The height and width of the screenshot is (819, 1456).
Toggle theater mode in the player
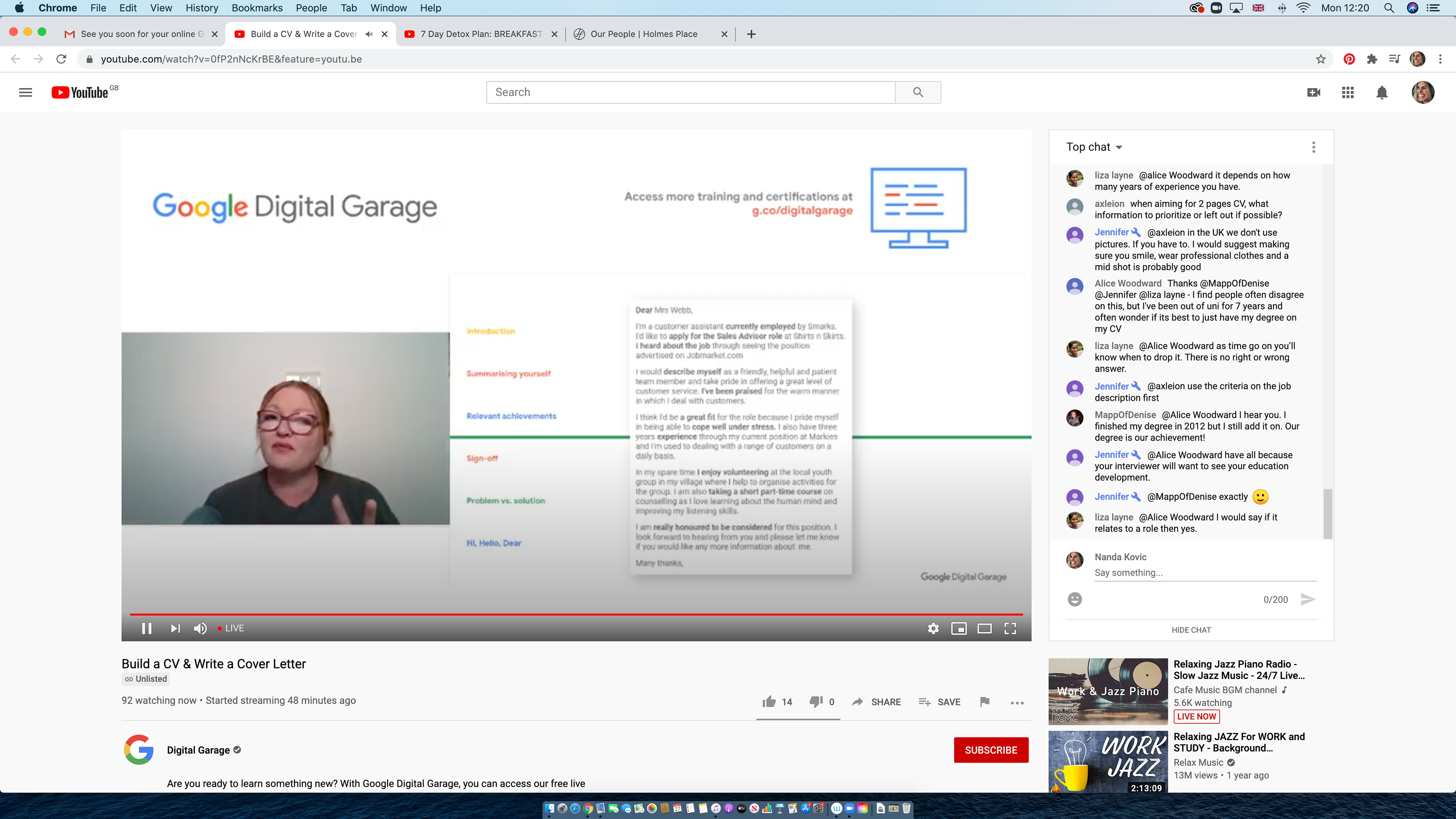pyautogui.click(x=984, y=628)
